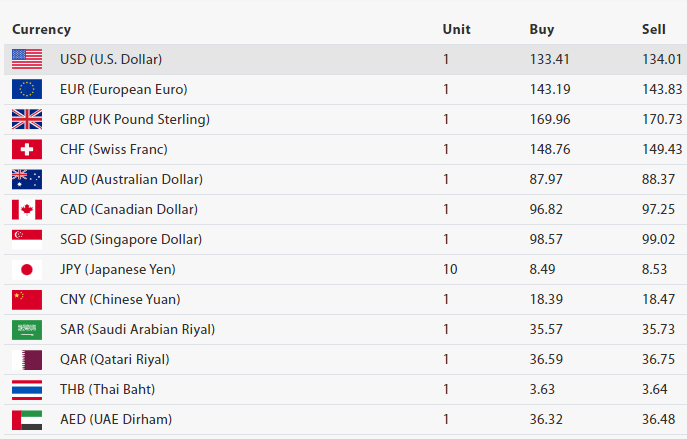Click the JPY sell rate 8.53
Image resolution: width=687 pixels, height=439 pixels.
(657, 269)
